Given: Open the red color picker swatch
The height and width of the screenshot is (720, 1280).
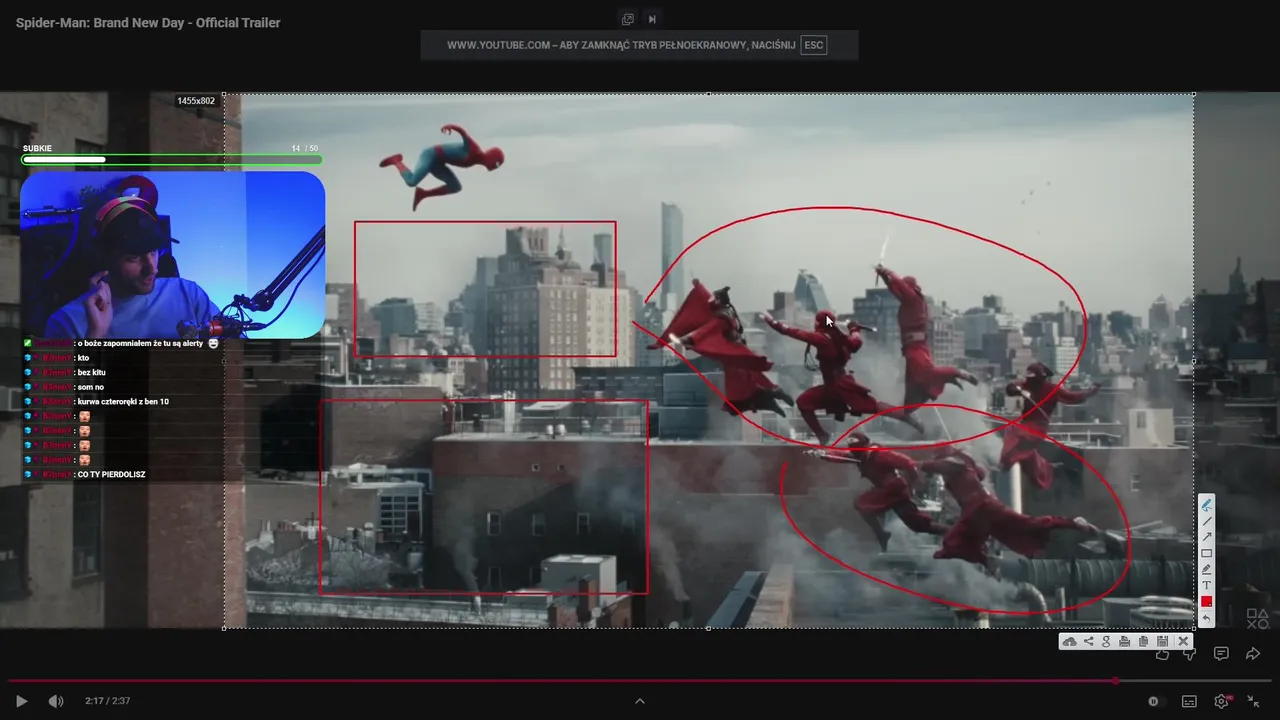Looking at the screenshot, I should [1206, 601].
